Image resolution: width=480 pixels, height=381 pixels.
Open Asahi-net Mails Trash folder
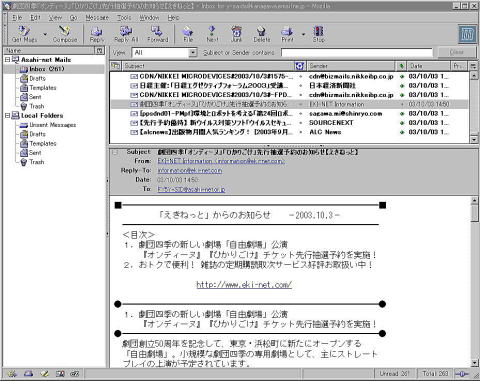coord(37,106)
